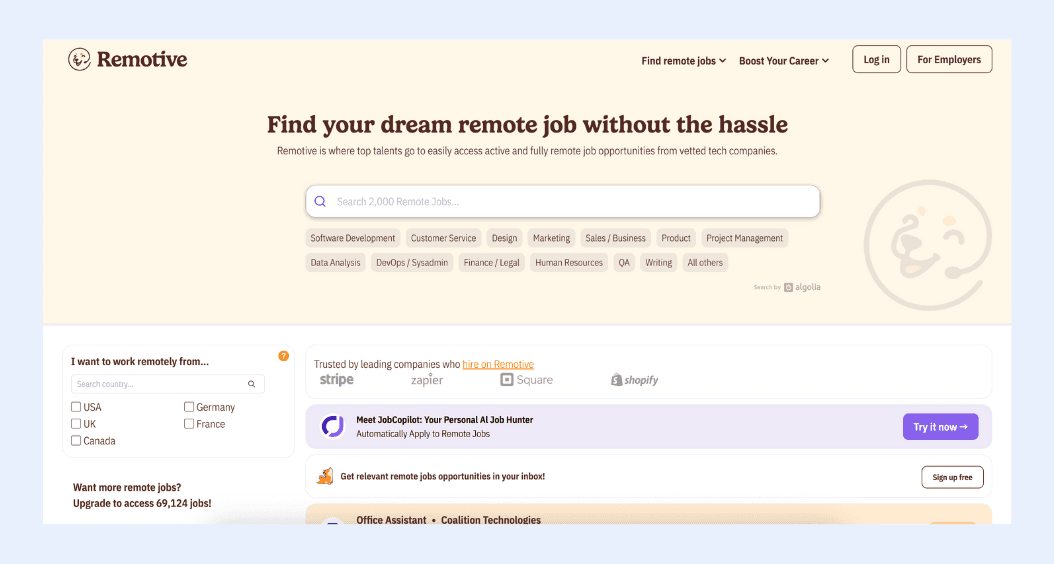The image size is (1054, 564).
Task: Check the Canada checkbox
Action: point(76,440)
